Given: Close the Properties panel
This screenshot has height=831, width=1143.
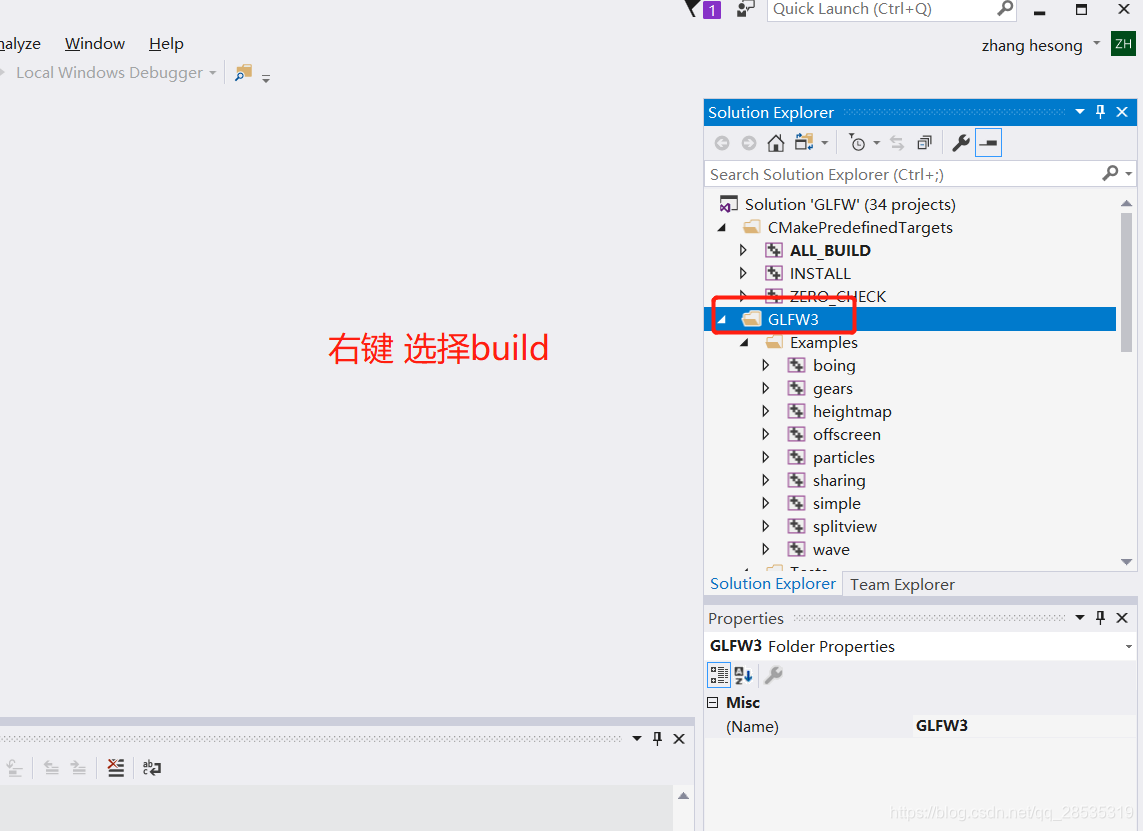Looking at the screenshot, I should [1123, 617].
